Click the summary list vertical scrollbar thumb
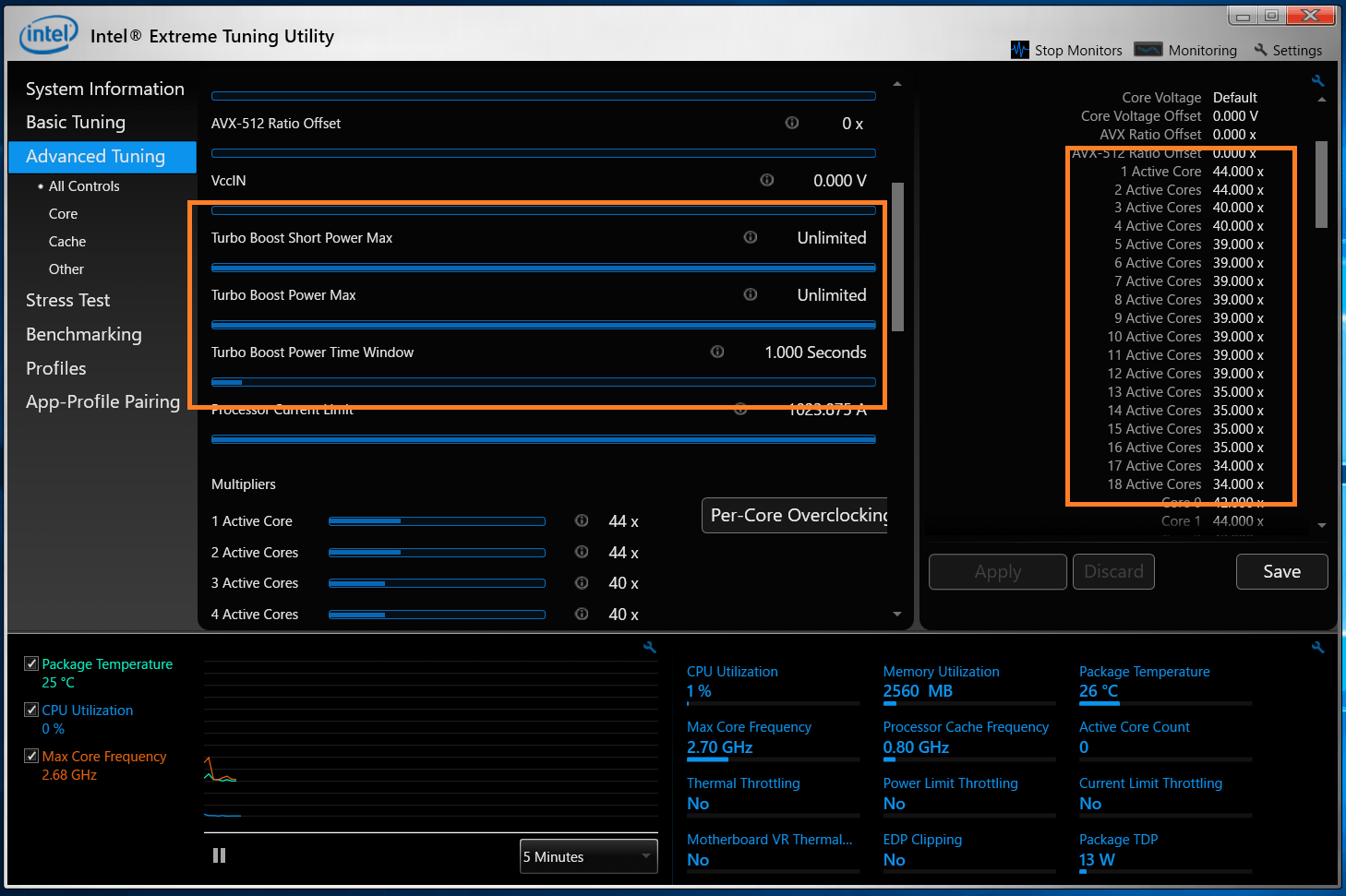This screenshot has height=896, width=1346. (1321, 185)
